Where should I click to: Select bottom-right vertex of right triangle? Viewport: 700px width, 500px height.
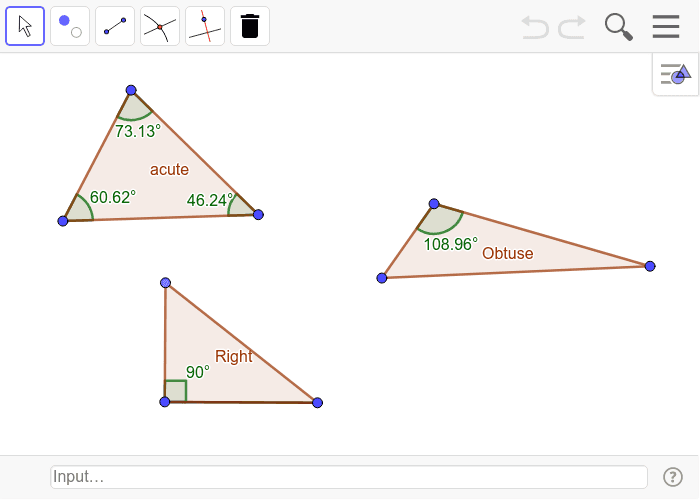pos(317,403)
